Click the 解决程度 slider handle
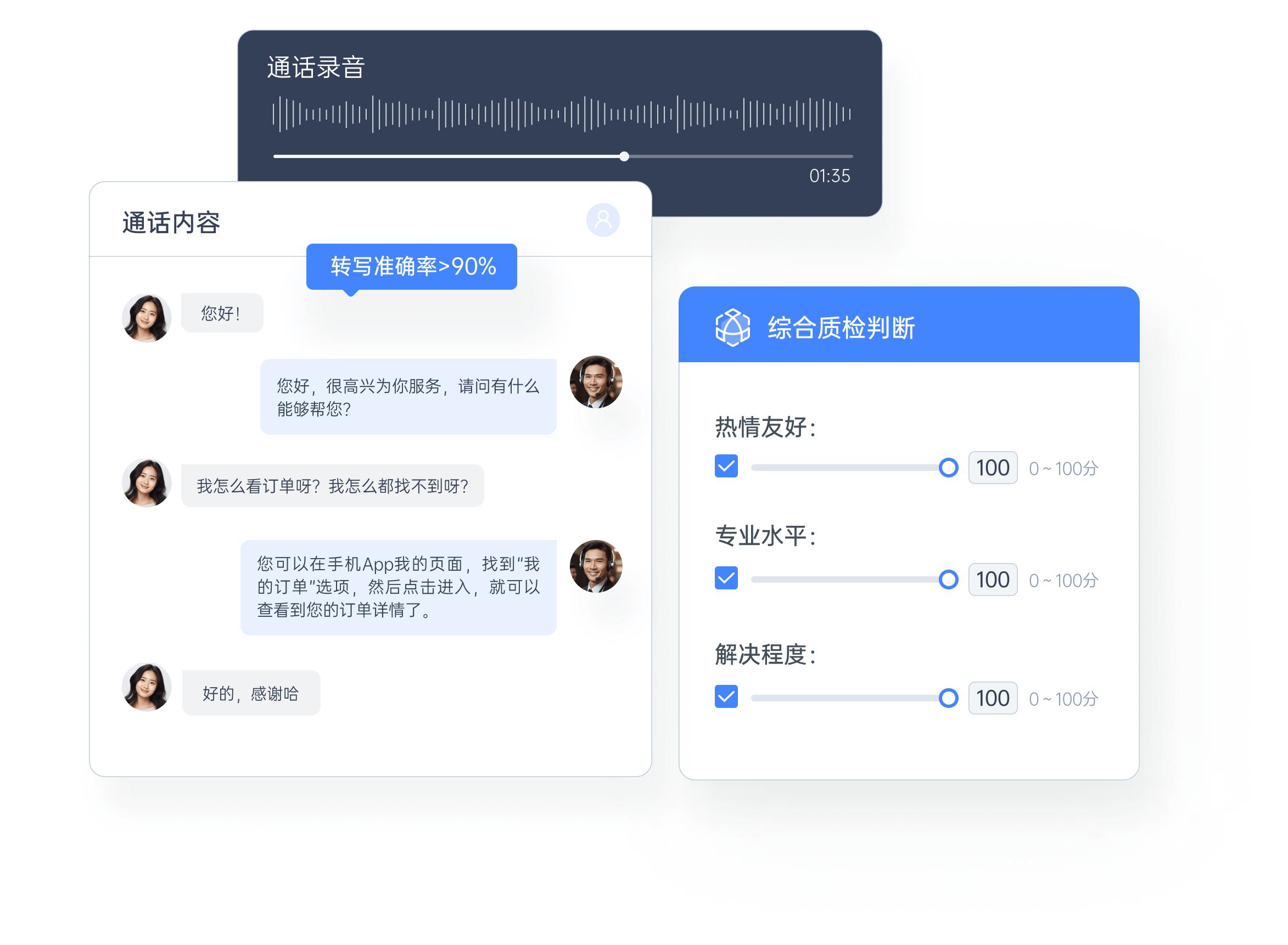Screen dimensions: 1288x945 [x=948, y=698]
